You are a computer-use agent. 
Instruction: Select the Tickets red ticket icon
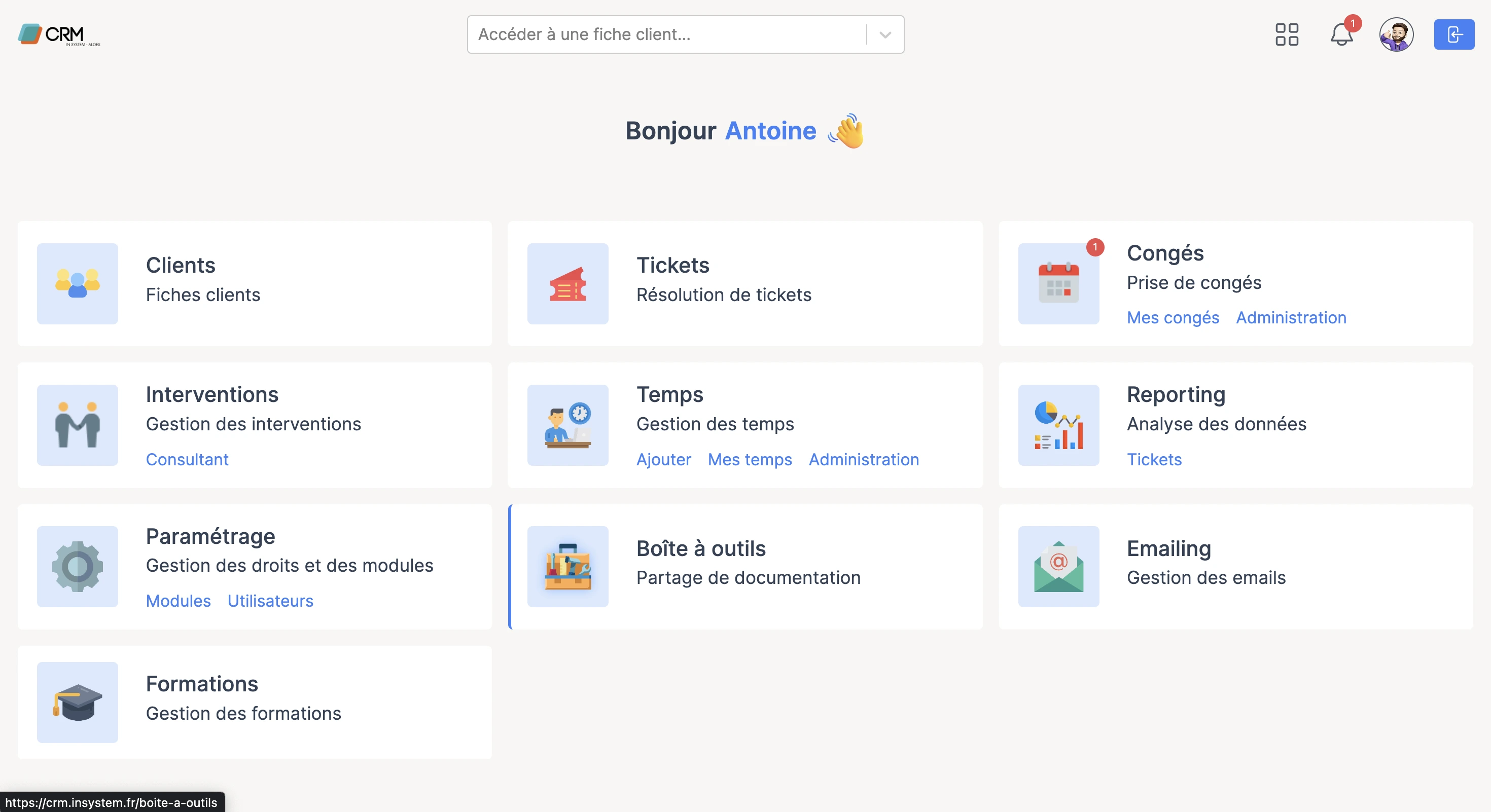[568, 283]
